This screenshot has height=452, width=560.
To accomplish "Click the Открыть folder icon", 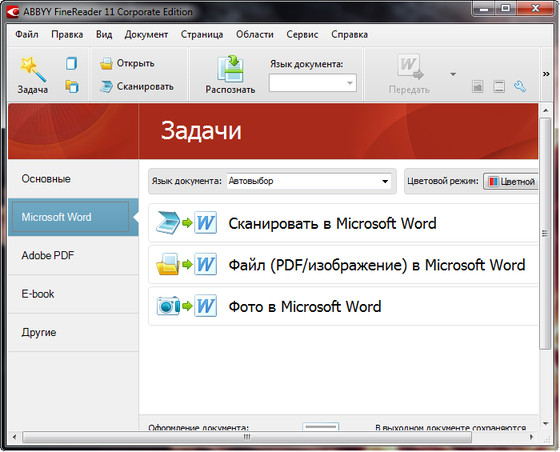I will (106, 64).
